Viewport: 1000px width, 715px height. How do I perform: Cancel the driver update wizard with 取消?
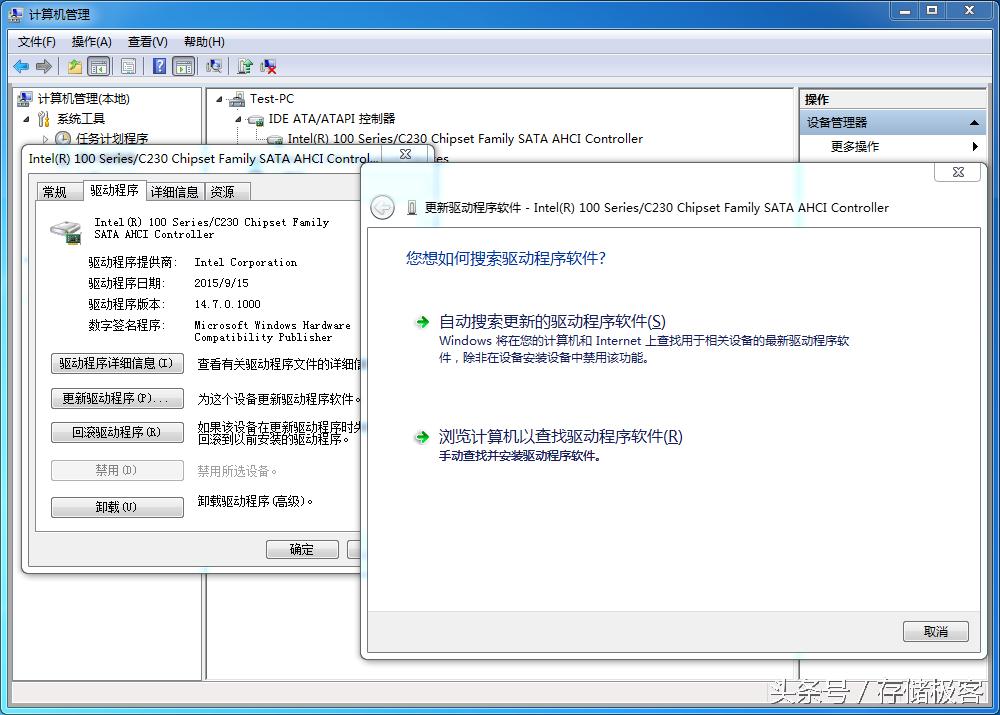click(x=935, y=631)
